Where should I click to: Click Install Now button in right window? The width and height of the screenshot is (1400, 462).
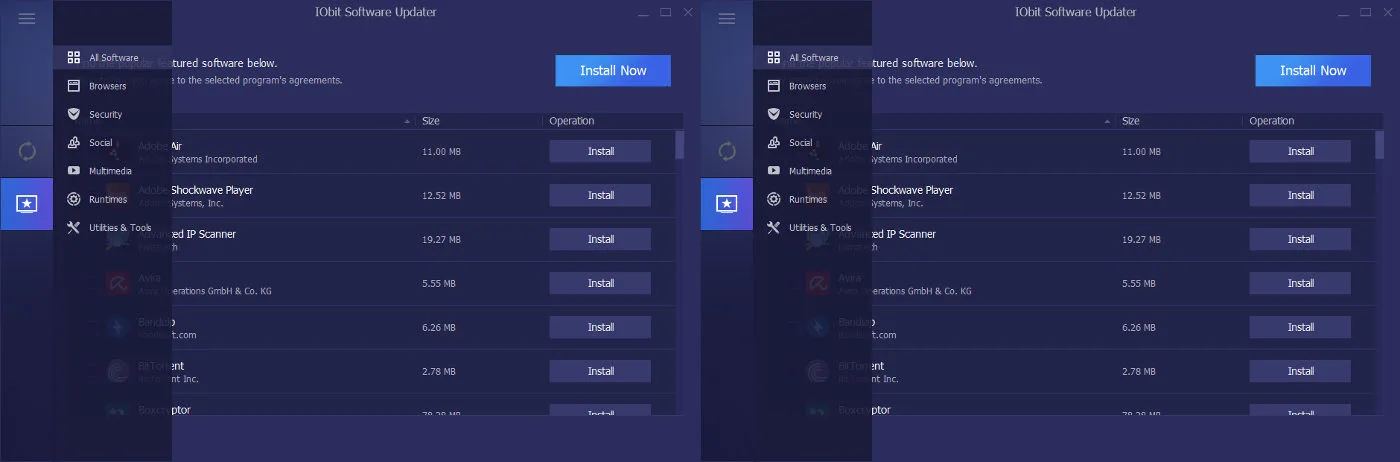1313,71
